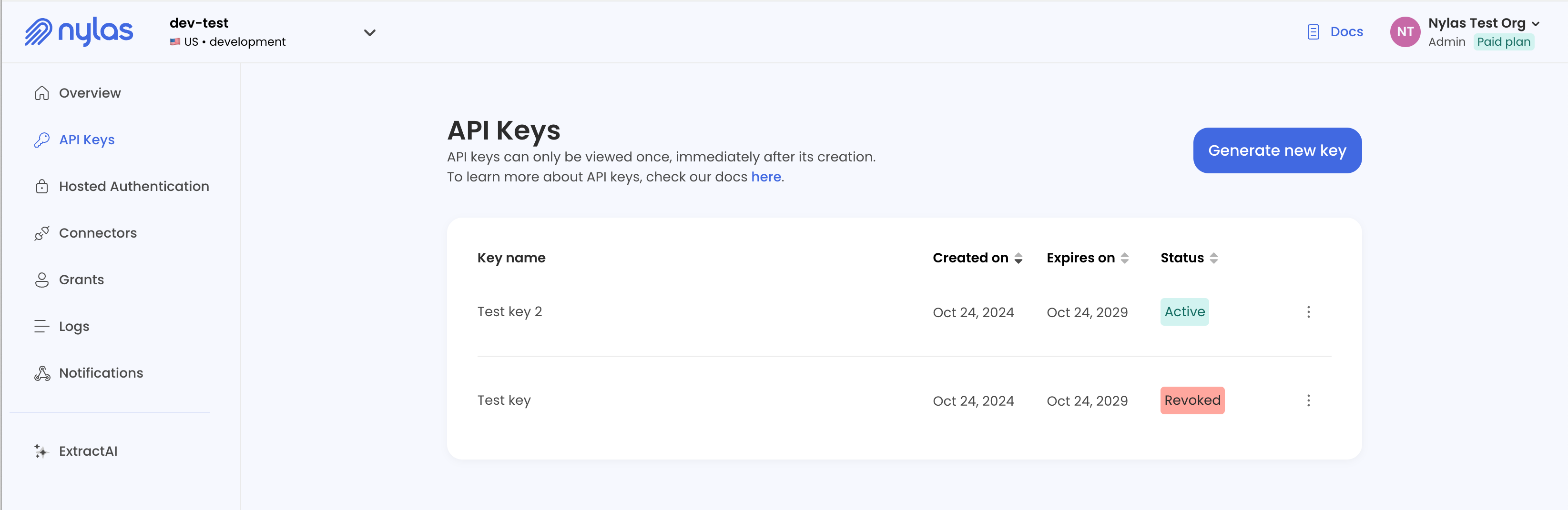
Task: Click the NT avatar circle
Action: (x=1405, y=31)
